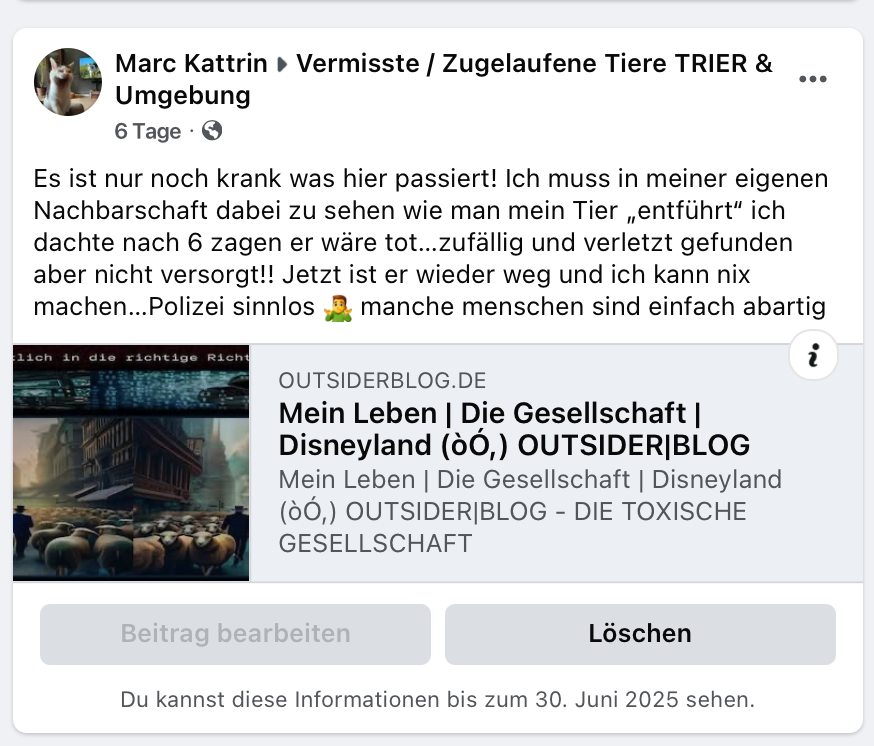Open the sheep preview image thumbnail

pos(131,463)
